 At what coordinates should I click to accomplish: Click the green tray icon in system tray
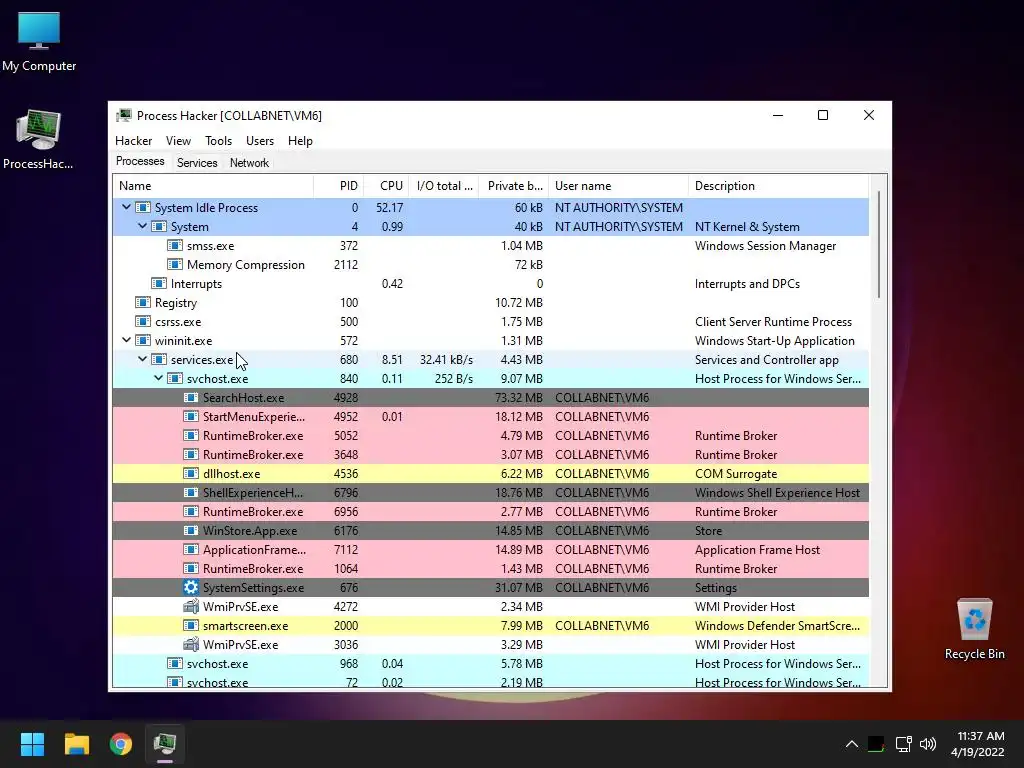tap(876, 744)
